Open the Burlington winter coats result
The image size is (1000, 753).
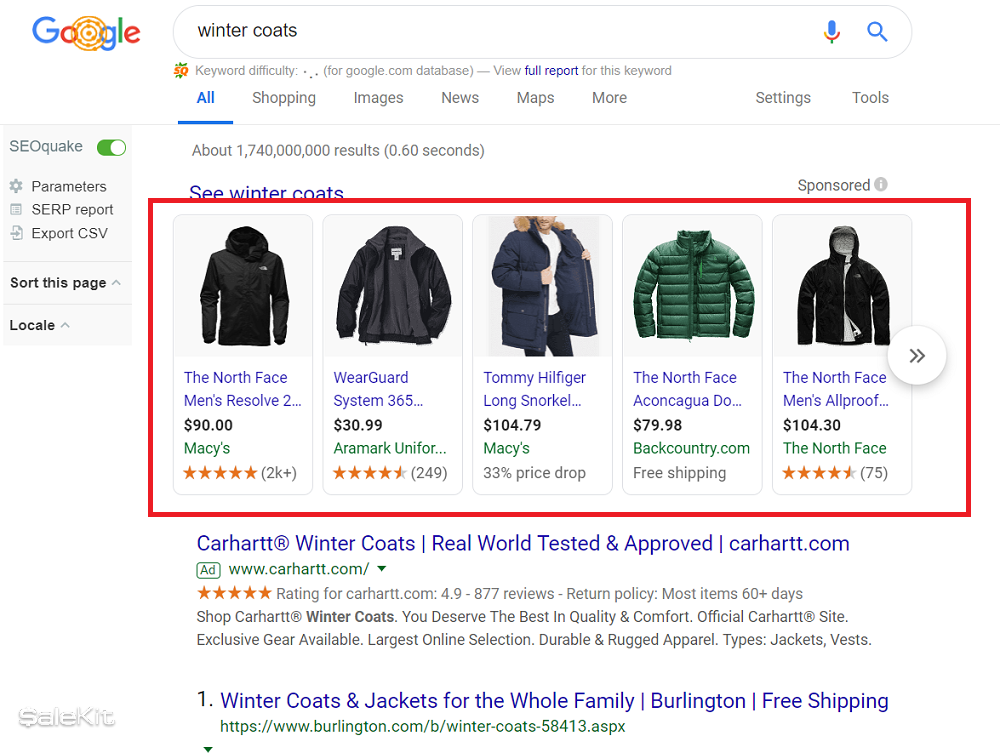coord(554,701)
